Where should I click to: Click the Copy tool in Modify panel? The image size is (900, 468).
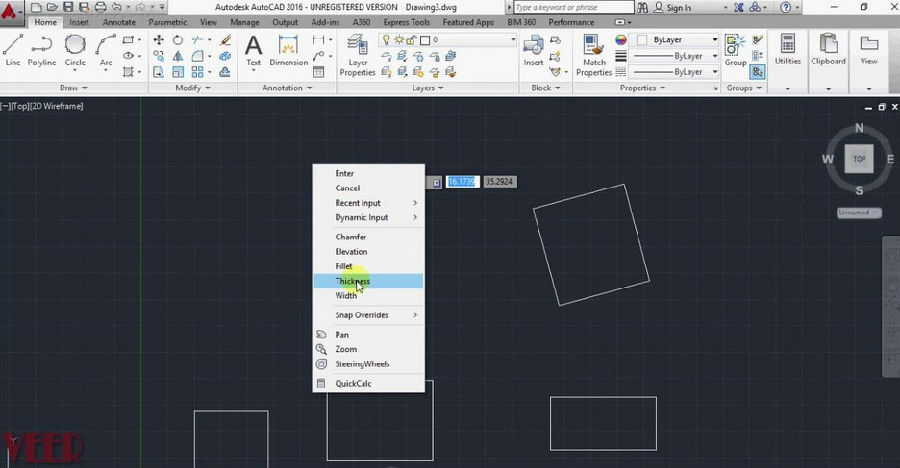(158, 56)
